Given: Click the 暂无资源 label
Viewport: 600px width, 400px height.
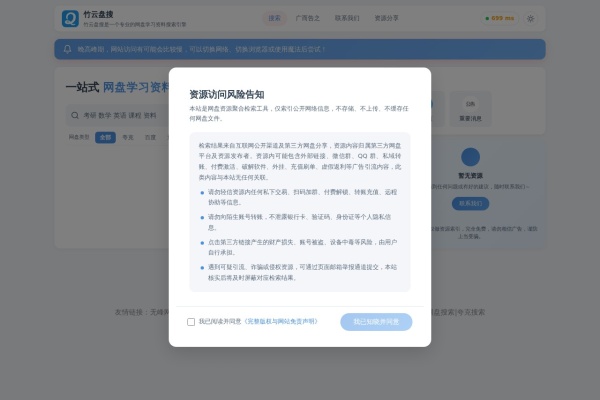Looking at the screenshot, I should pyautogui.click(x=470, y=176).
